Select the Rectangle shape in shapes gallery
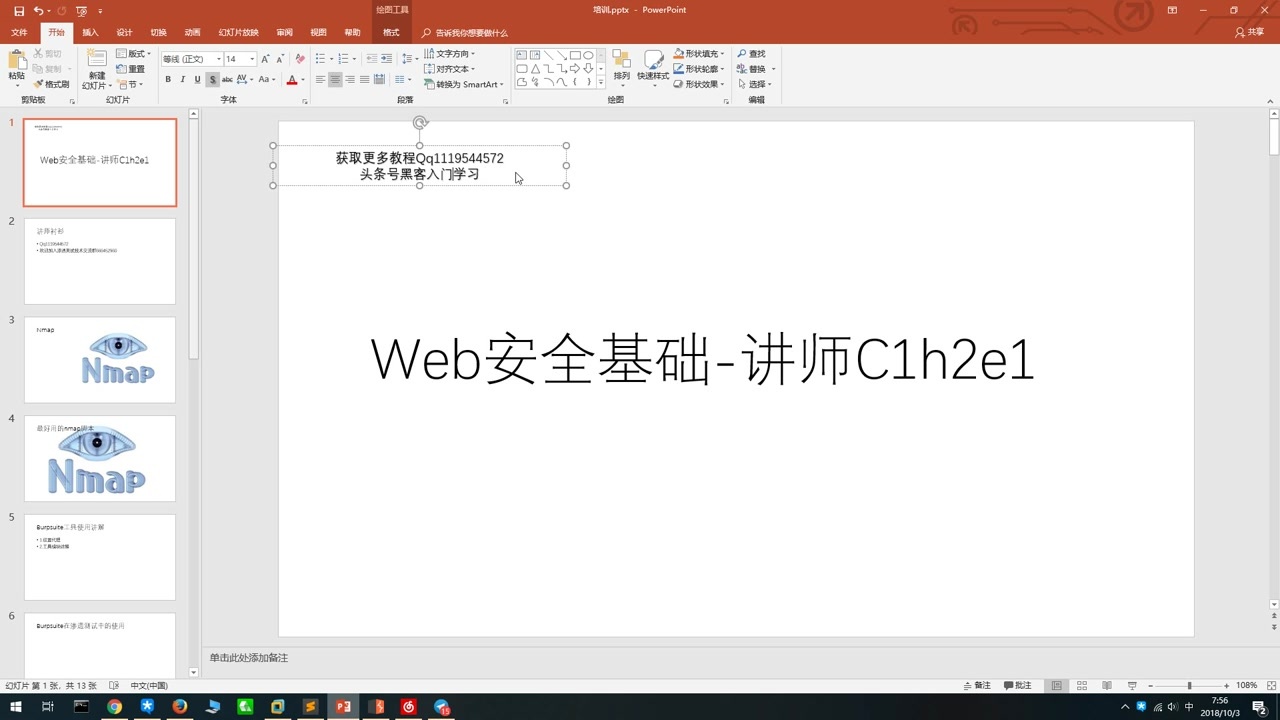1280x720 pixels. pos(575,55)
